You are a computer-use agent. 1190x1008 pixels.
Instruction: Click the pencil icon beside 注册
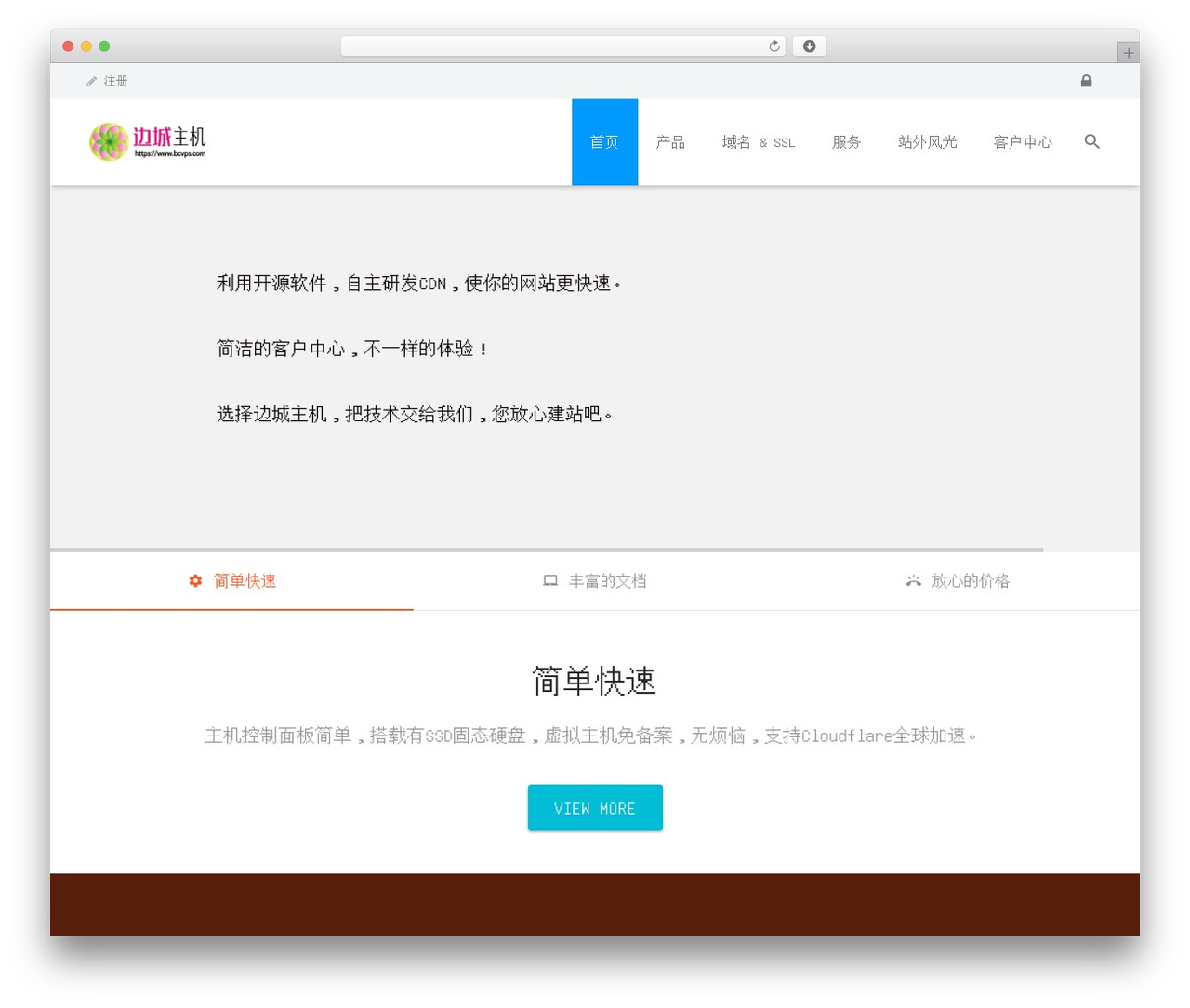click(91, 82)
